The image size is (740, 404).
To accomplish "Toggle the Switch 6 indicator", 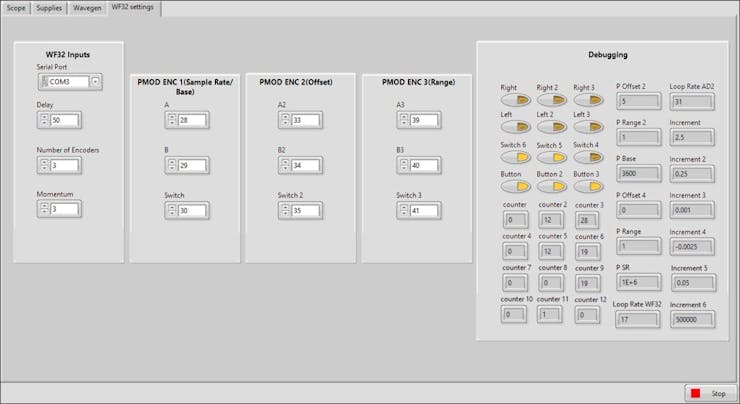I will pyautogui.click(x=515, y=157).
